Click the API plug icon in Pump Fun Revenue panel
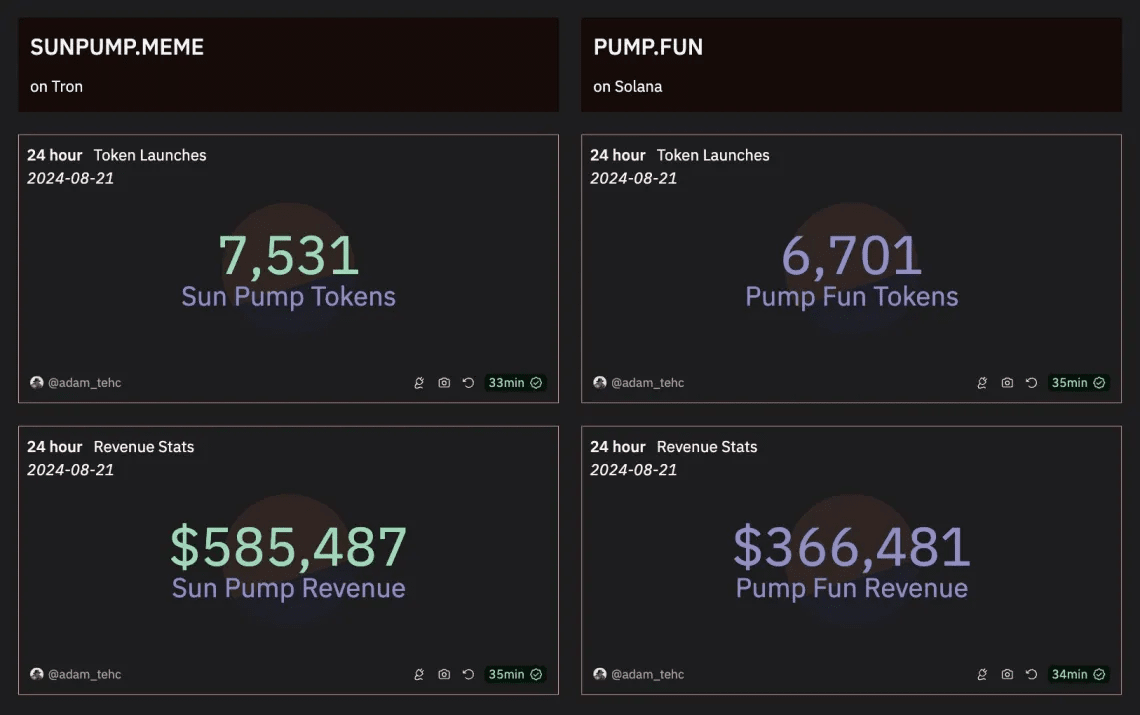1140x715 pixels. click(983, 675)
